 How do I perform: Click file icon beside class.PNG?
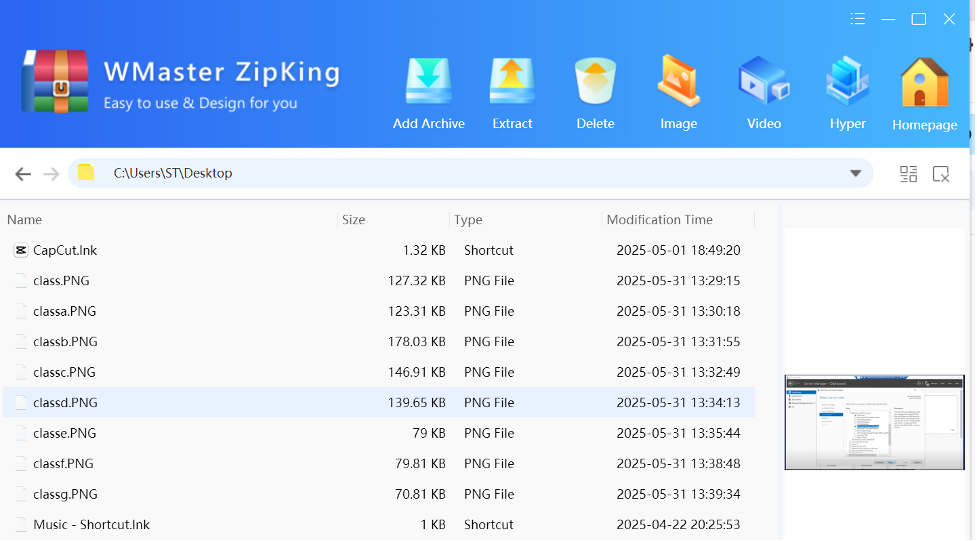pos(21,281)
